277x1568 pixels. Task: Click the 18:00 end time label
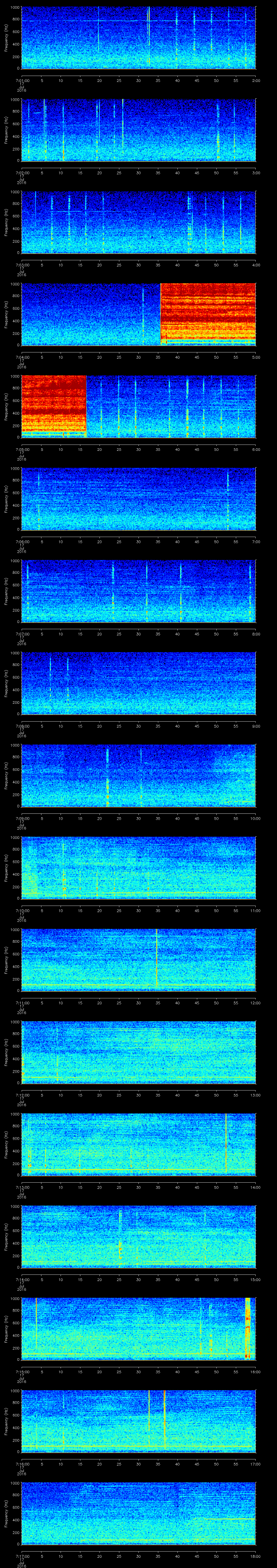(255, 1556)
